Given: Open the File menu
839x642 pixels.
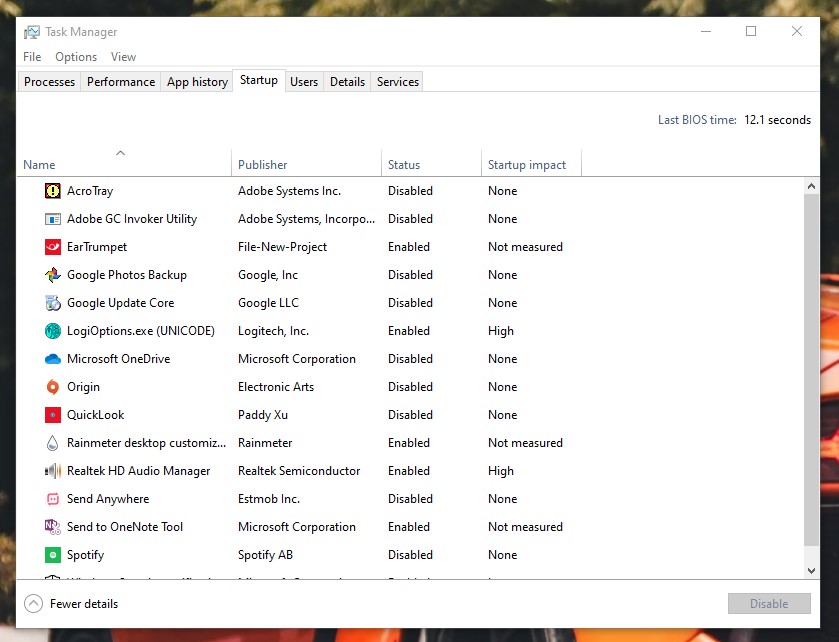Looking at the screenshot, I should pyautogui.click(x=32, y=57).
